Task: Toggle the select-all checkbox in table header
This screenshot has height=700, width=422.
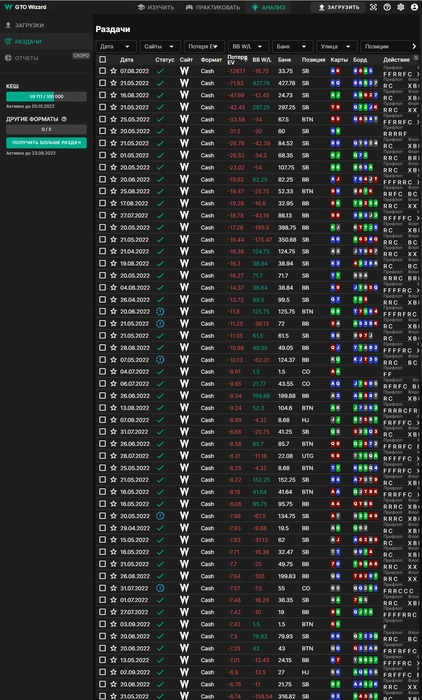Action: 103,59
